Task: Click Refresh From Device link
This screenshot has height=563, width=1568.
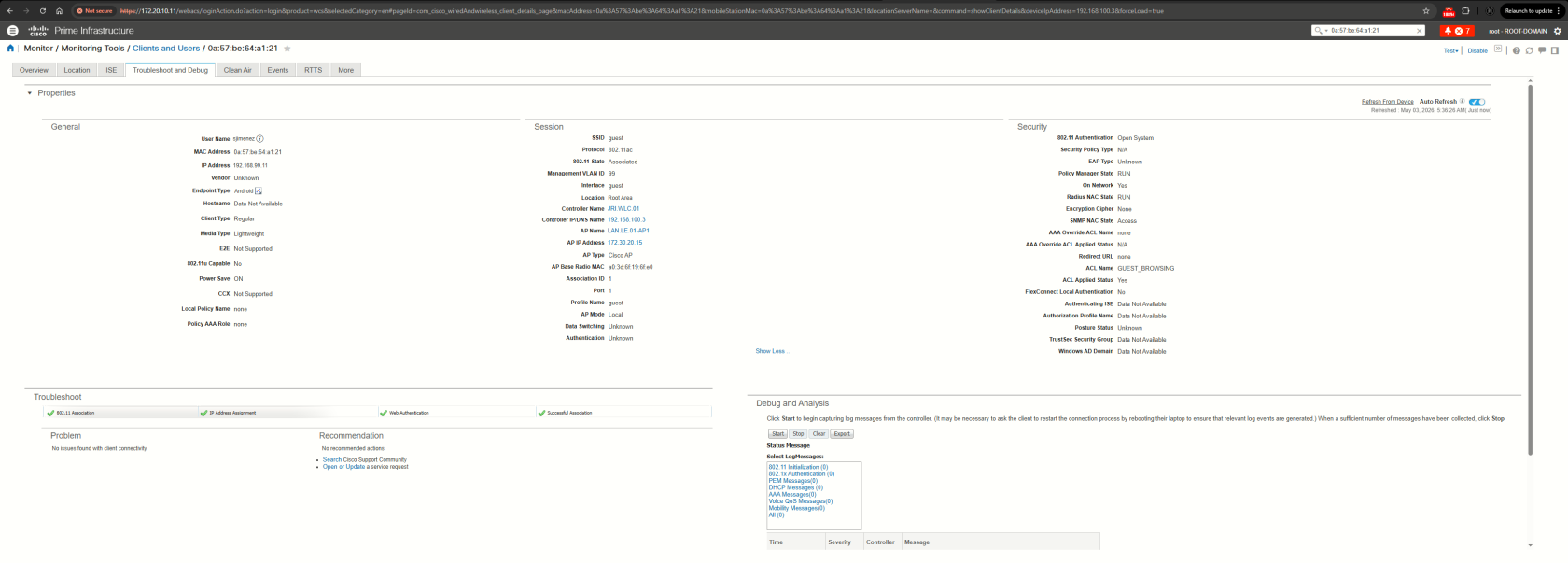Action: [1387, 102]
